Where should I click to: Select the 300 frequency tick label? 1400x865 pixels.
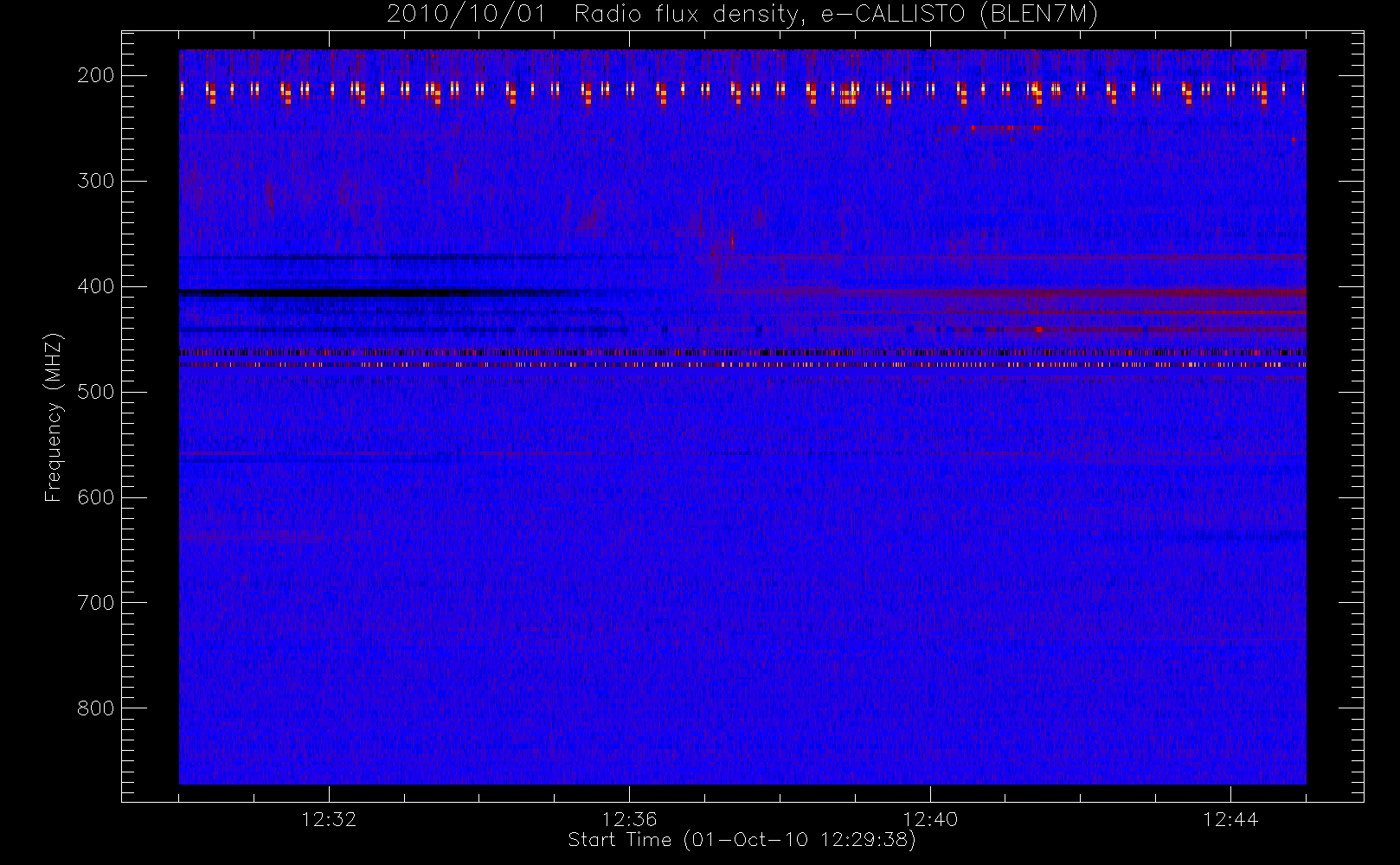tap(96, 181)
